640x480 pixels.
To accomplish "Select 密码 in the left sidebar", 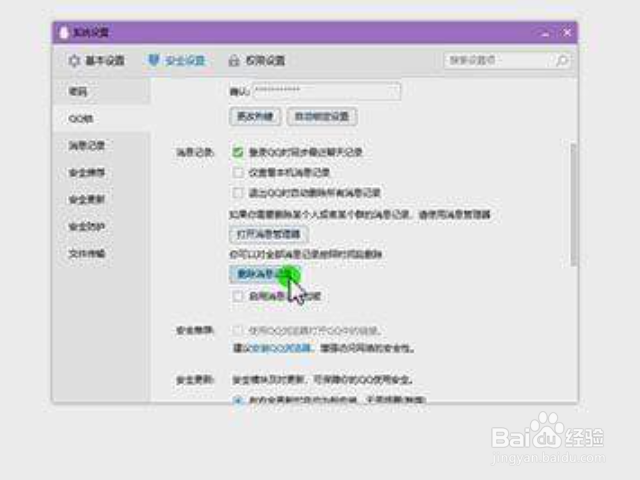I will tap(101, 91).
